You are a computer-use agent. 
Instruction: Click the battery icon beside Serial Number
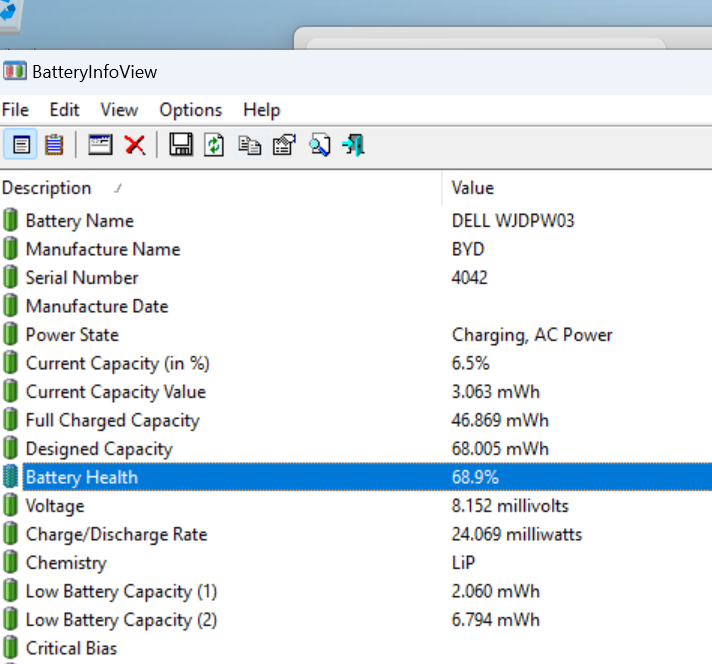tap(10, 277)
